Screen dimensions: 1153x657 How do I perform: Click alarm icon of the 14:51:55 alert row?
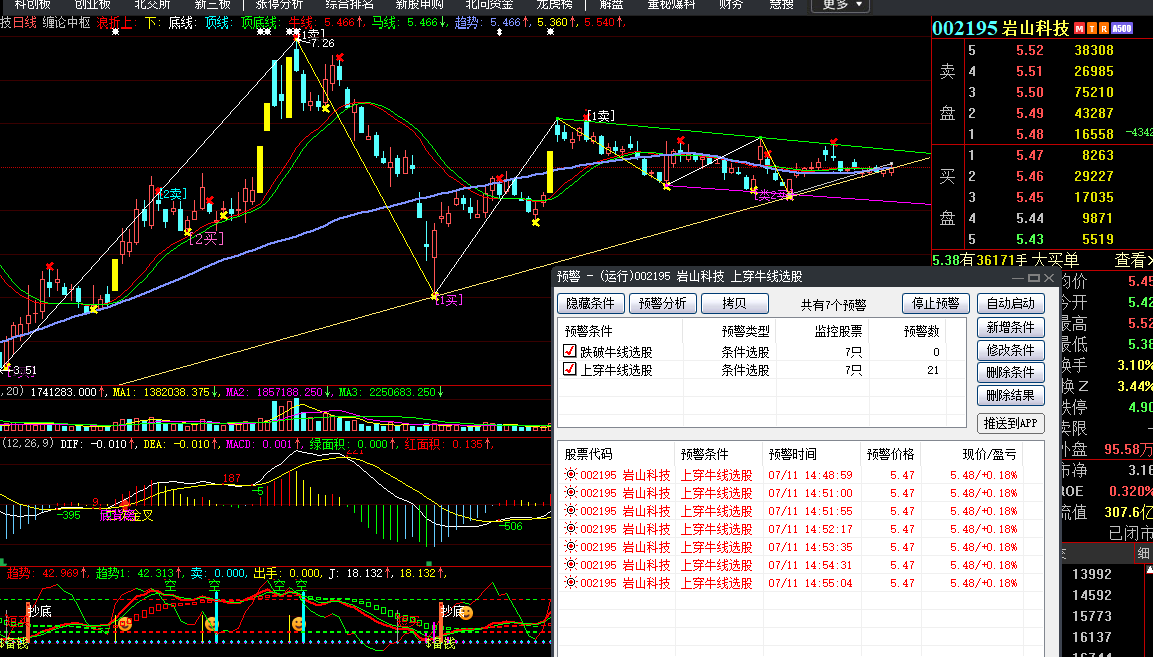pos(571,511)
